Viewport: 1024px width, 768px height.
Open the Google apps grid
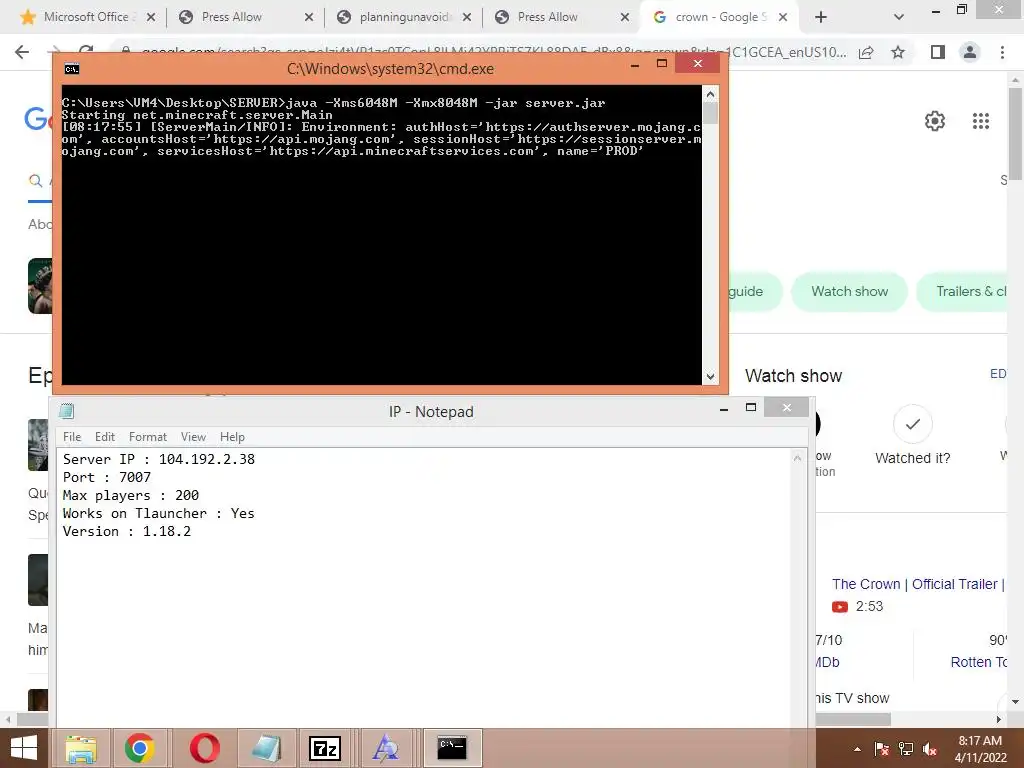[x=981, y=121]
